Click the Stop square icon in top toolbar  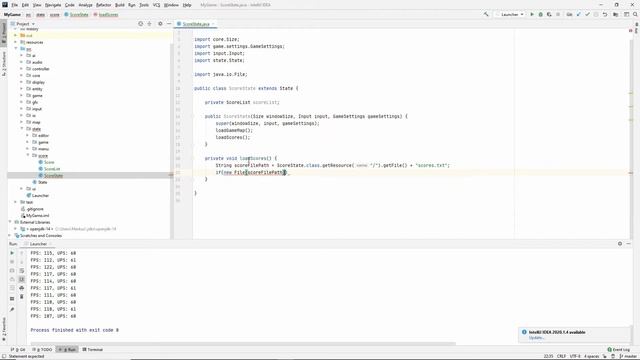point(558,14)
